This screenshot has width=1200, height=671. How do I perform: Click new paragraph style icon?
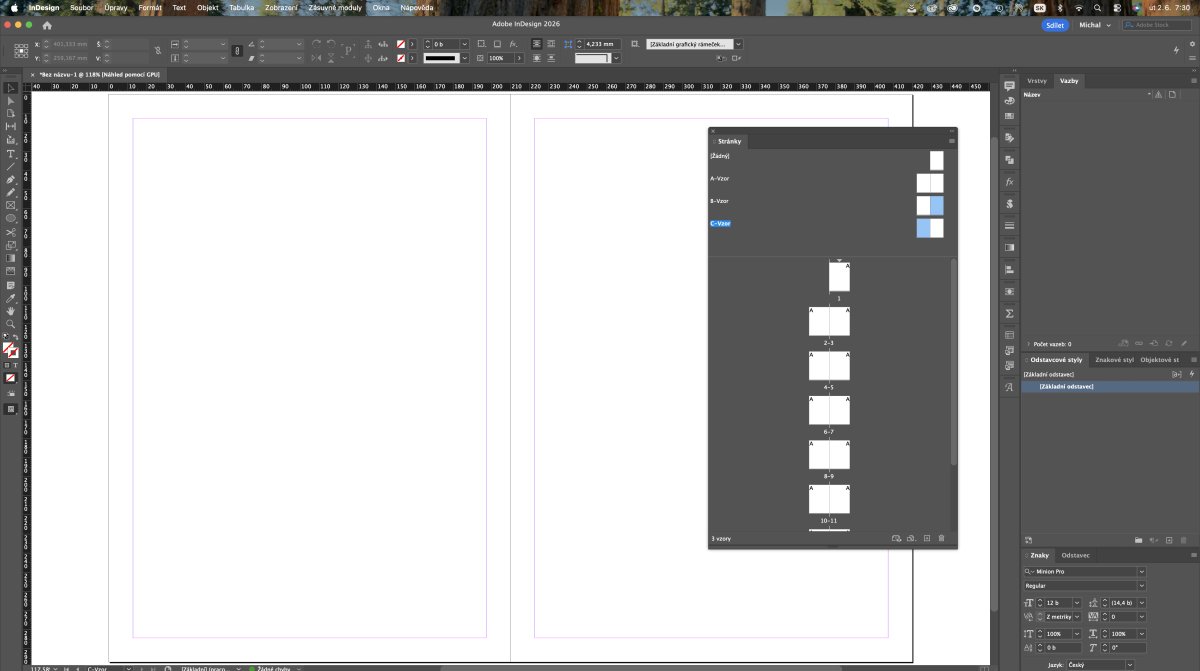(x=1169, y=539)
